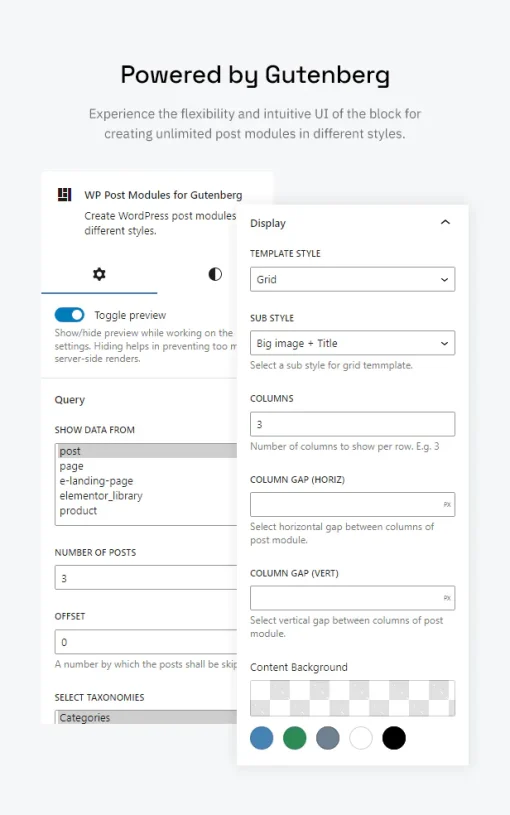
Task: Click the Number of Posts field
Action: pos(146,577)
